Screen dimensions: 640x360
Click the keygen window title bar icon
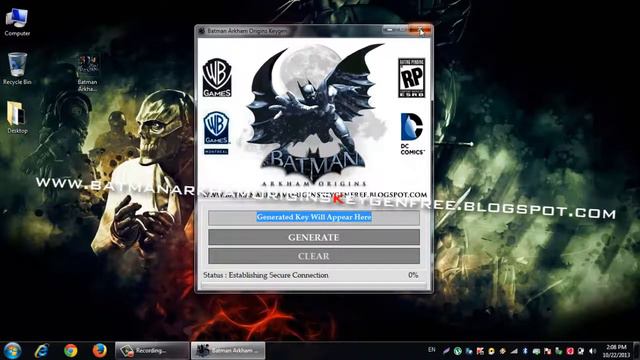pos(201,31)
